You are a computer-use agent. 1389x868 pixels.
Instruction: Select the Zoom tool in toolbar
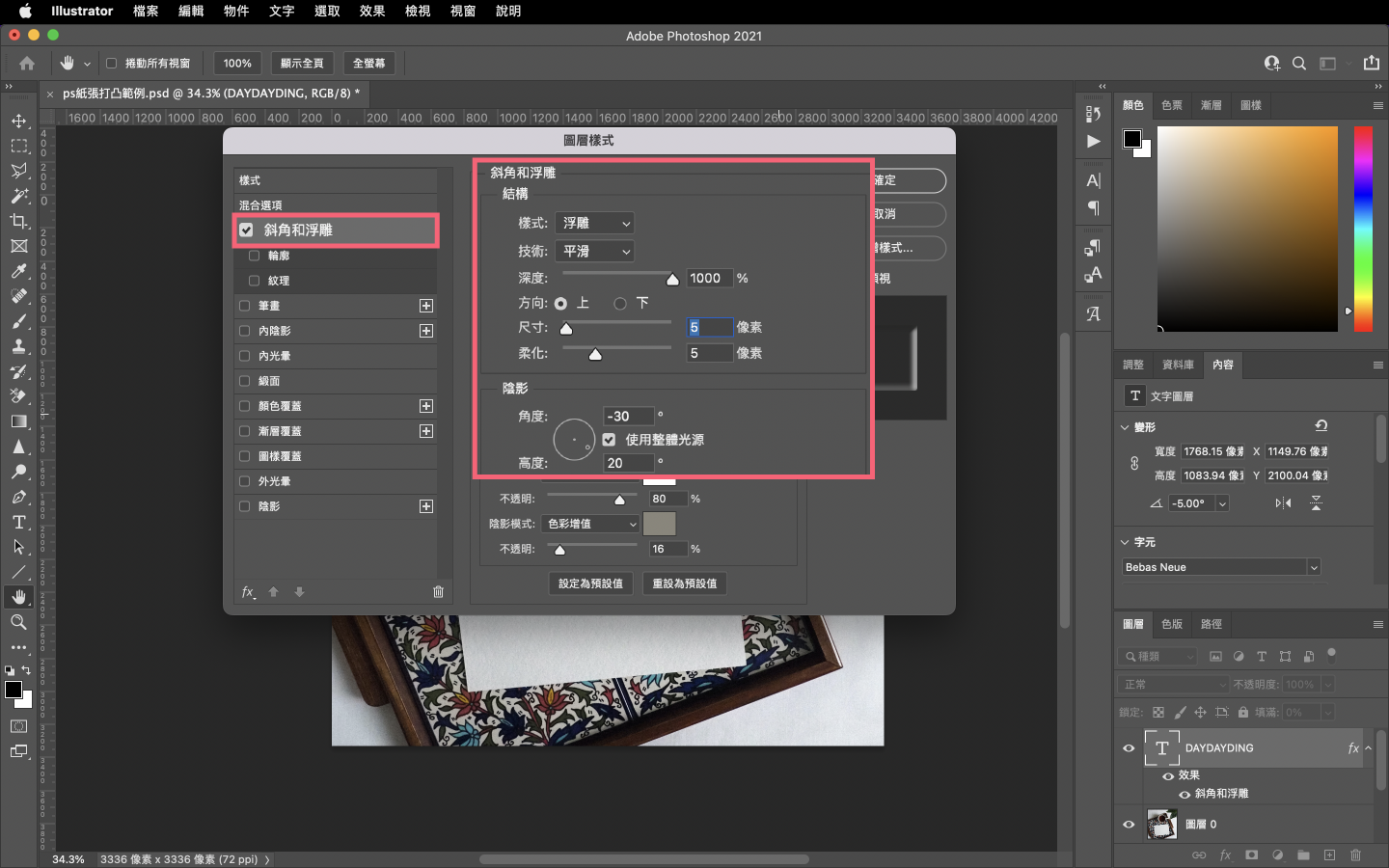(18, 622)
